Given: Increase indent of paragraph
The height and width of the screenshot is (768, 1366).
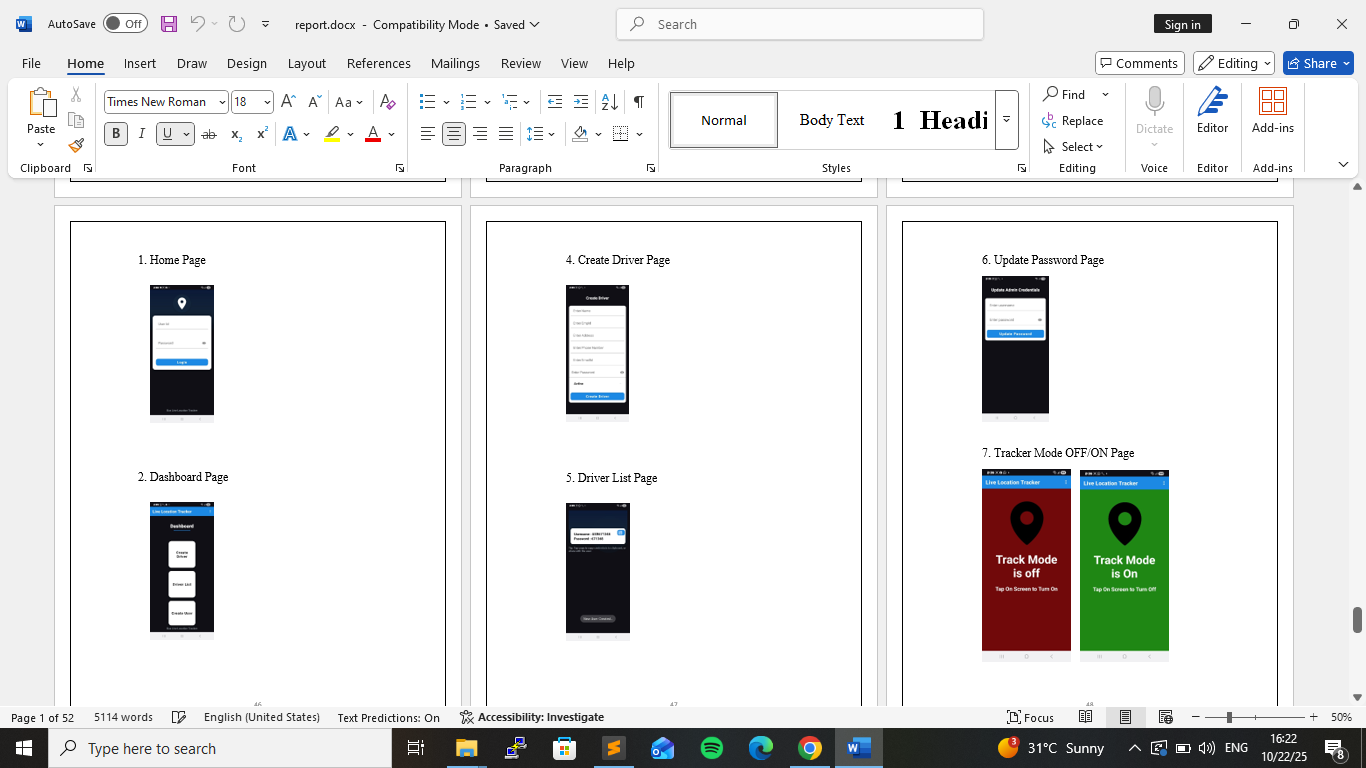Looking at the screenshot, I should [581, 102].
